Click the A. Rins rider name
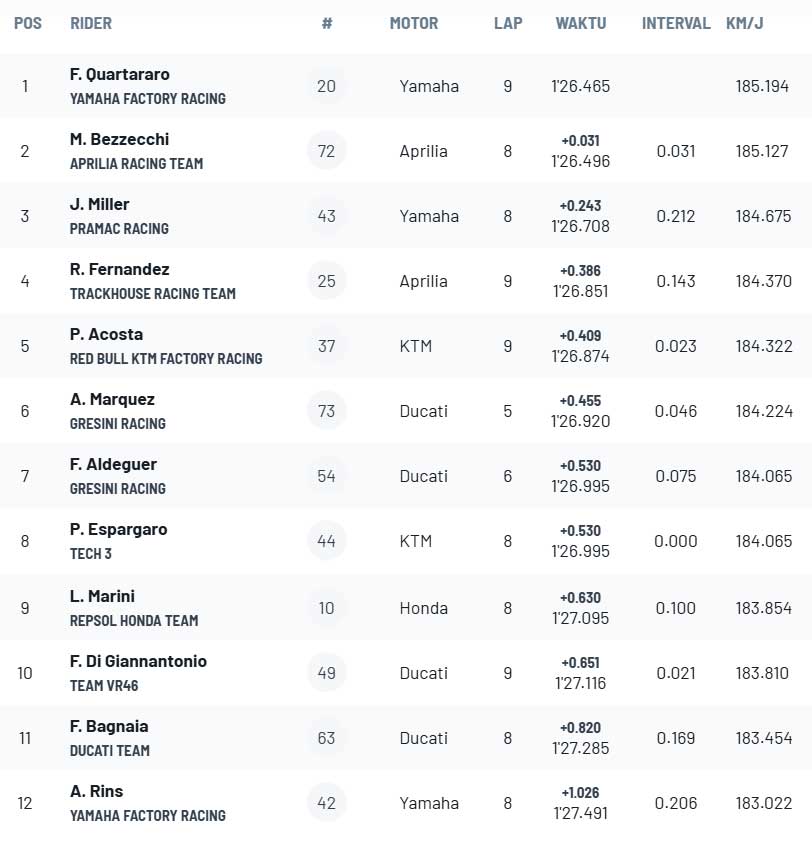 (x=97, y=791)
